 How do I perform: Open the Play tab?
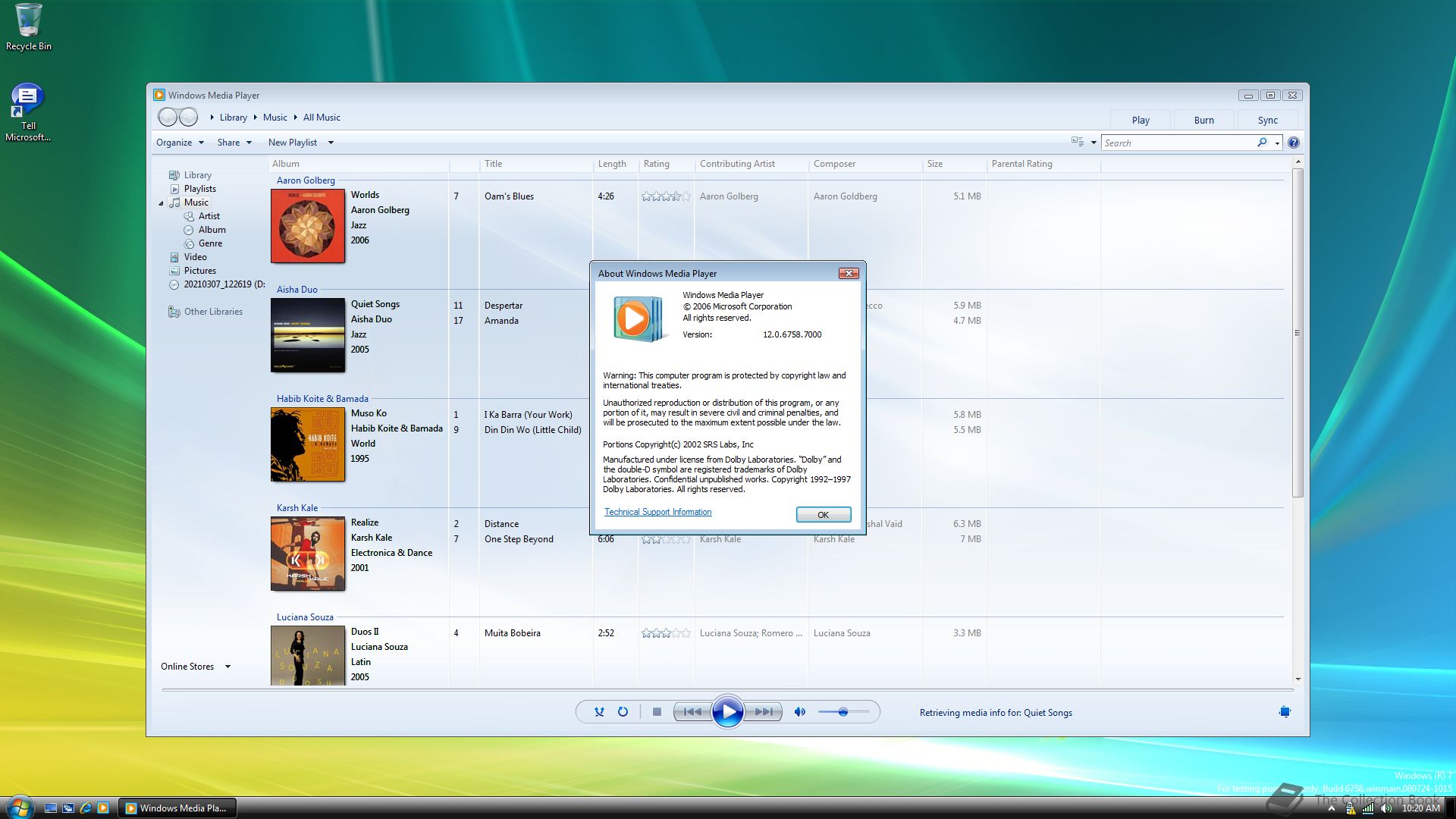(x=1141, y=120)
